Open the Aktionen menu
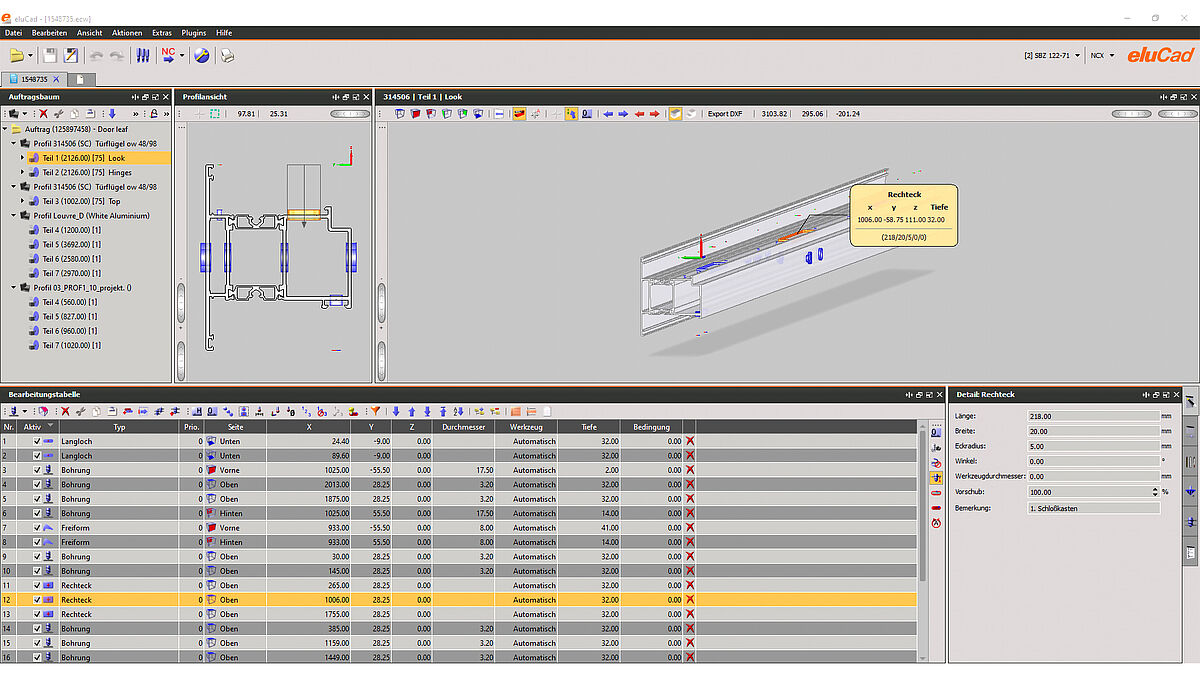 [x=127, y=33]
